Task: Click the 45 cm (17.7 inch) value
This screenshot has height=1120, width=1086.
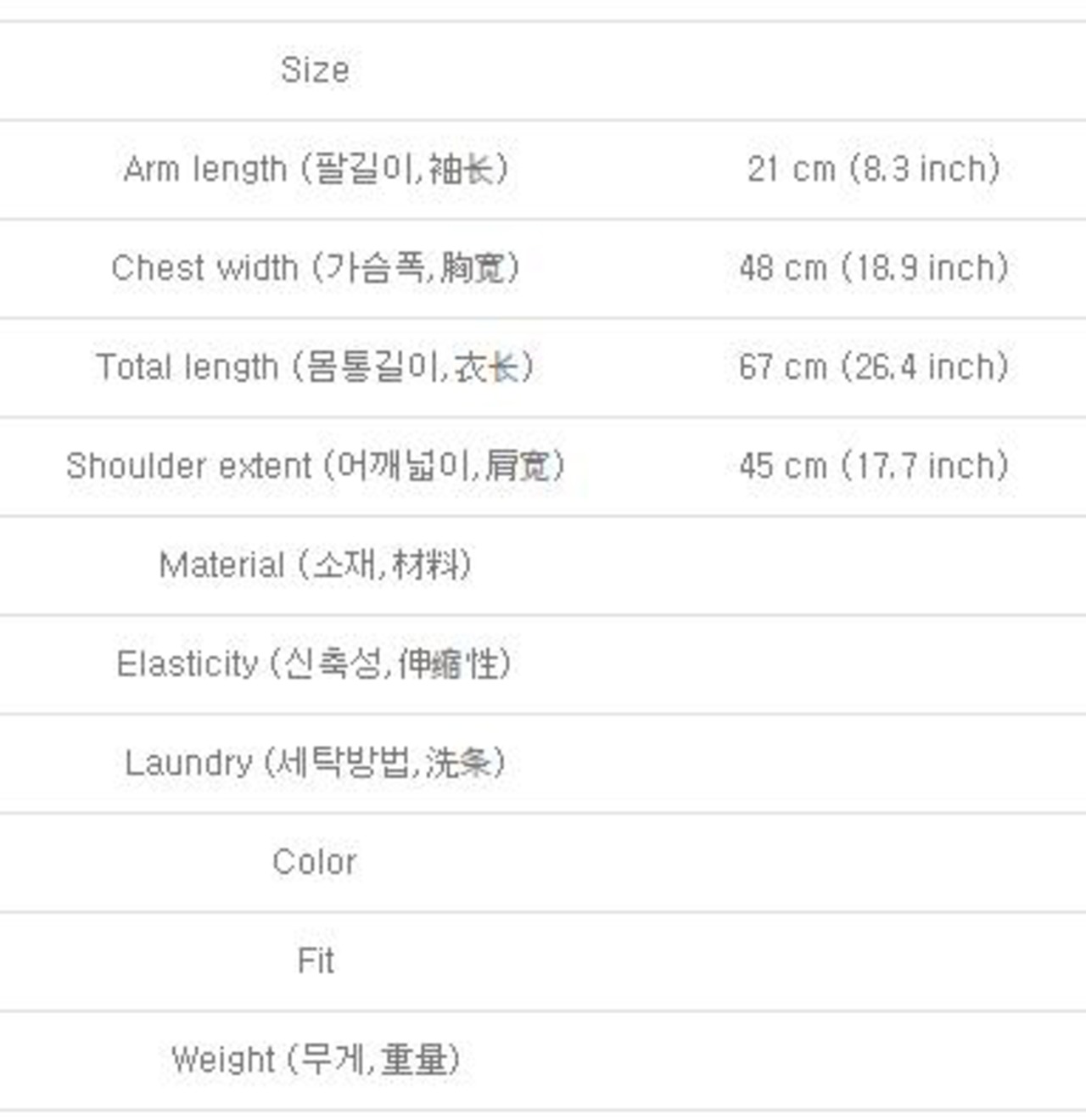Action: (x=873, y=466)
